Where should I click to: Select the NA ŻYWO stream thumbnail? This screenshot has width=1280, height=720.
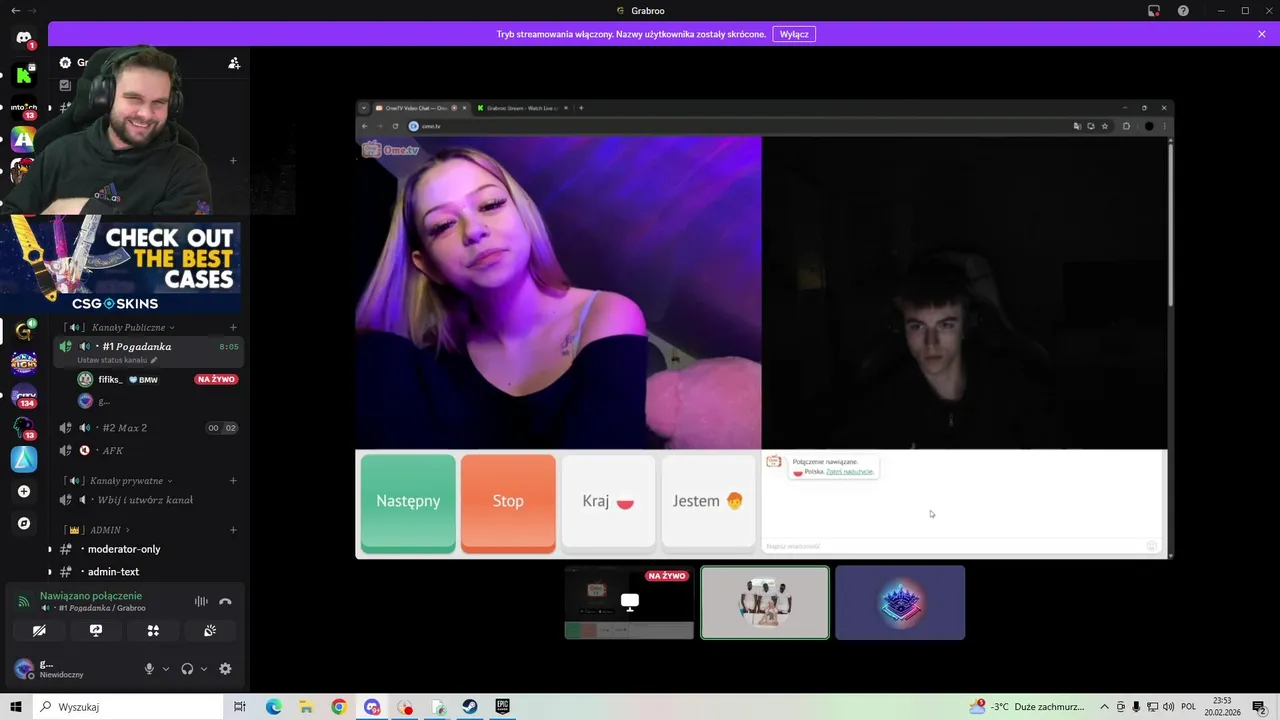tap(629, 602)
